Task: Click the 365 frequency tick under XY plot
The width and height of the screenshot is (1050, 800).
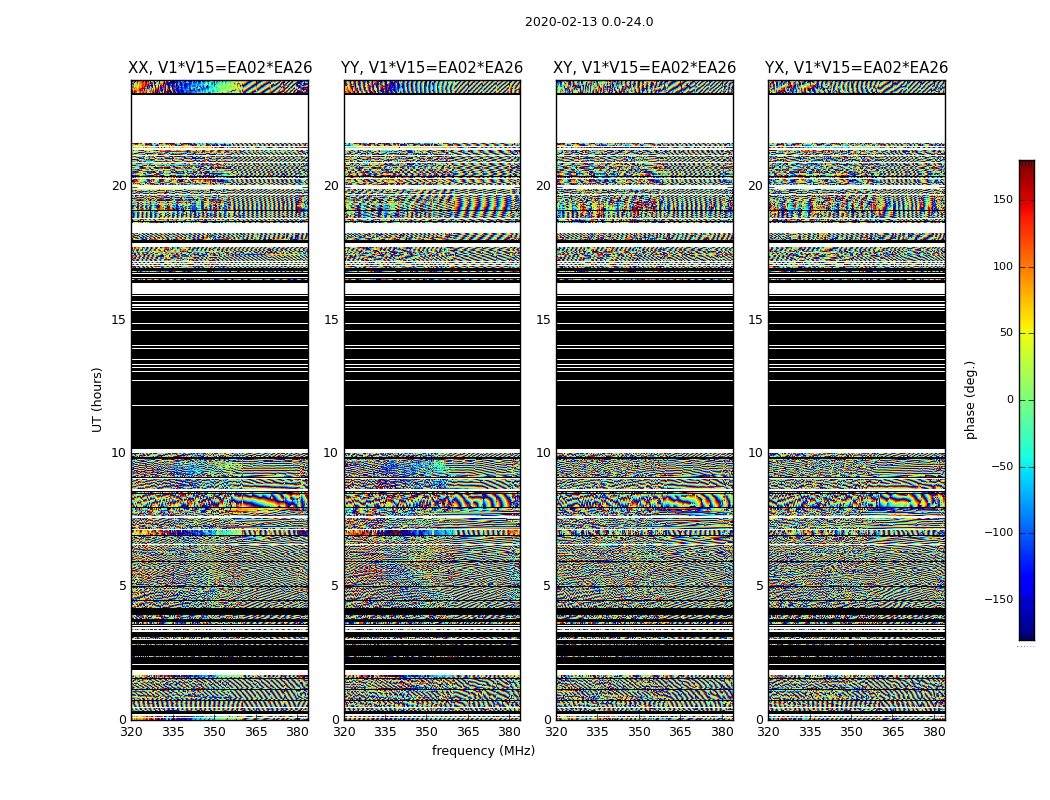Action: 680,732
